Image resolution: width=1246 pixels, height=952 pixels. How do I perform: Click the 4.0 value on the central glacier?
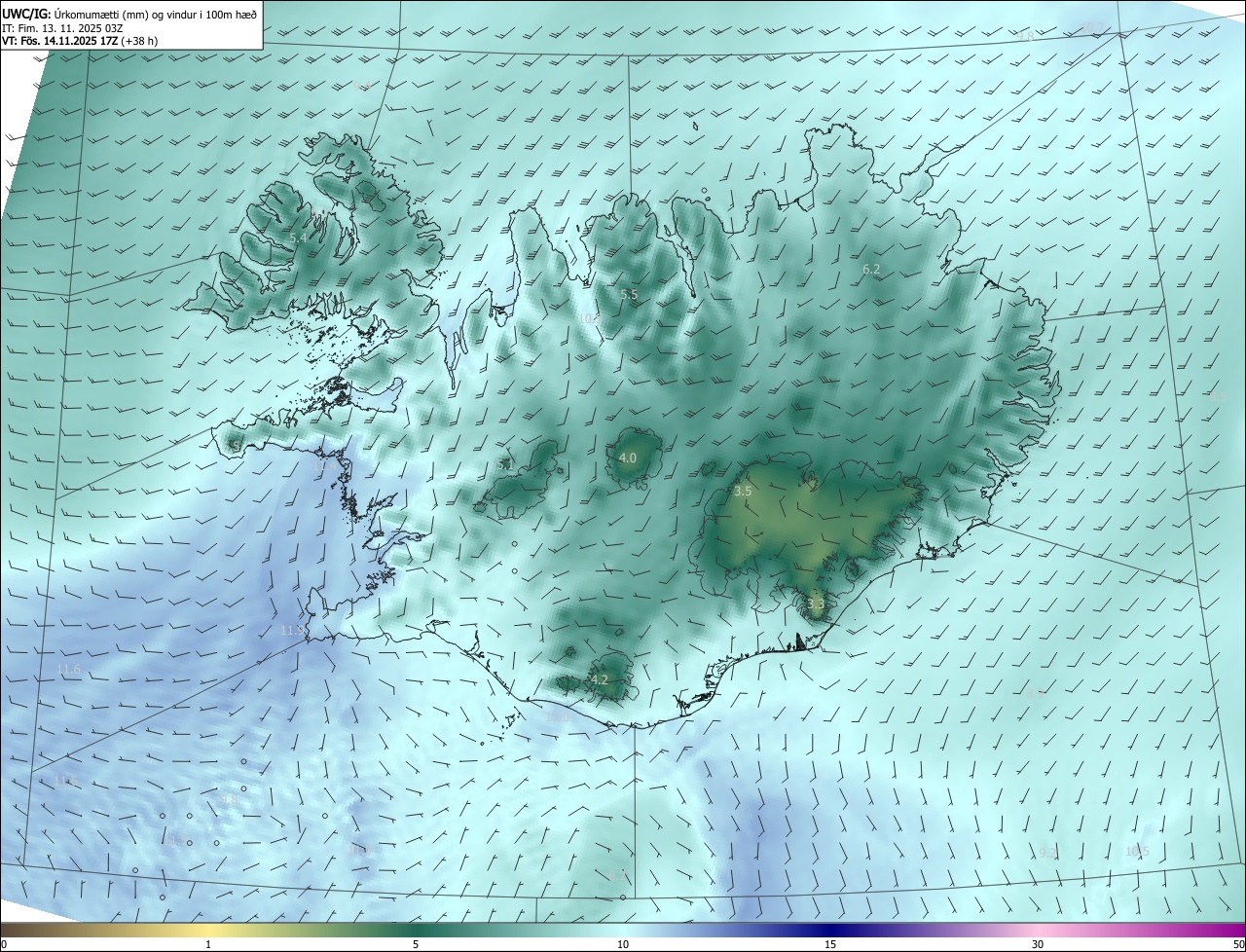coord(628,458)
